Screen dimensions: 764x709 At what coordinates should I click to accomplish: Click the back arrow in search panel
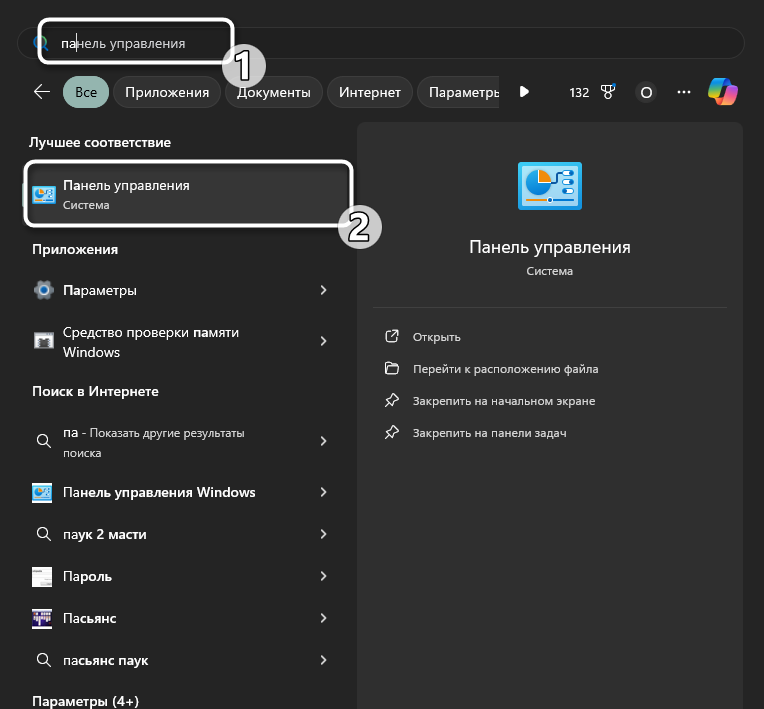click(41, 92)
